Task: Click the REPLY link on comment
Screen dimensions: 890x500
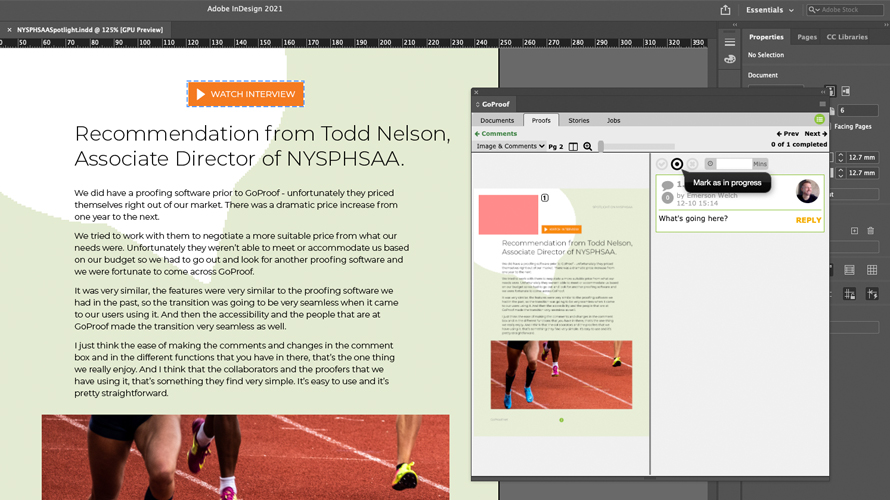Action: (808, 220)
